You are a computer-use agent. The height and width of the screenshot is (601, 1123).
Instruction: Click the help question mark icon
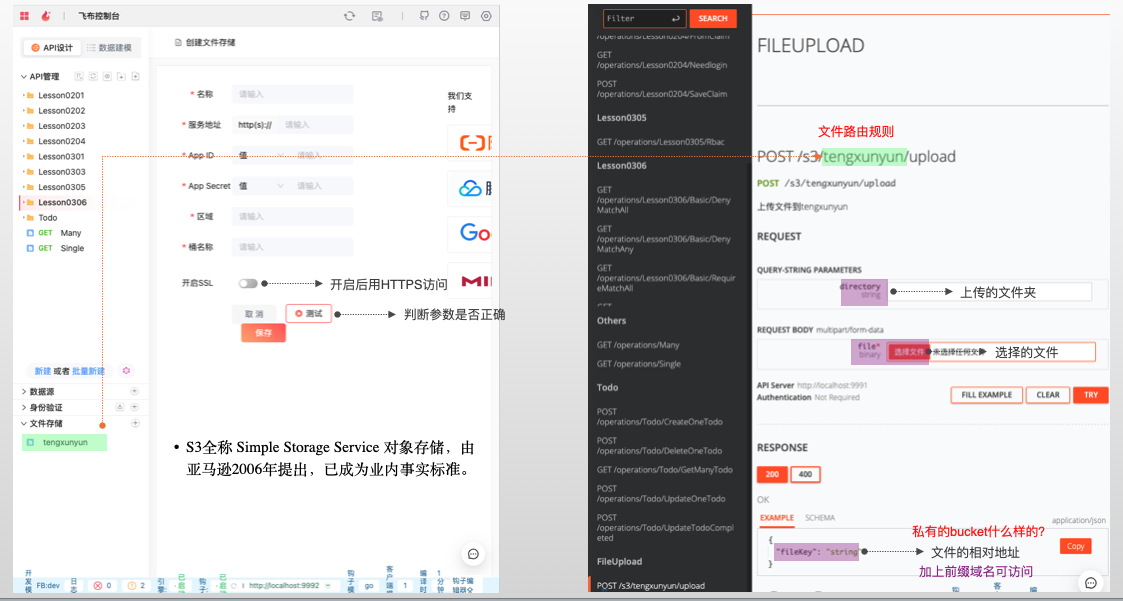point(444,16)
